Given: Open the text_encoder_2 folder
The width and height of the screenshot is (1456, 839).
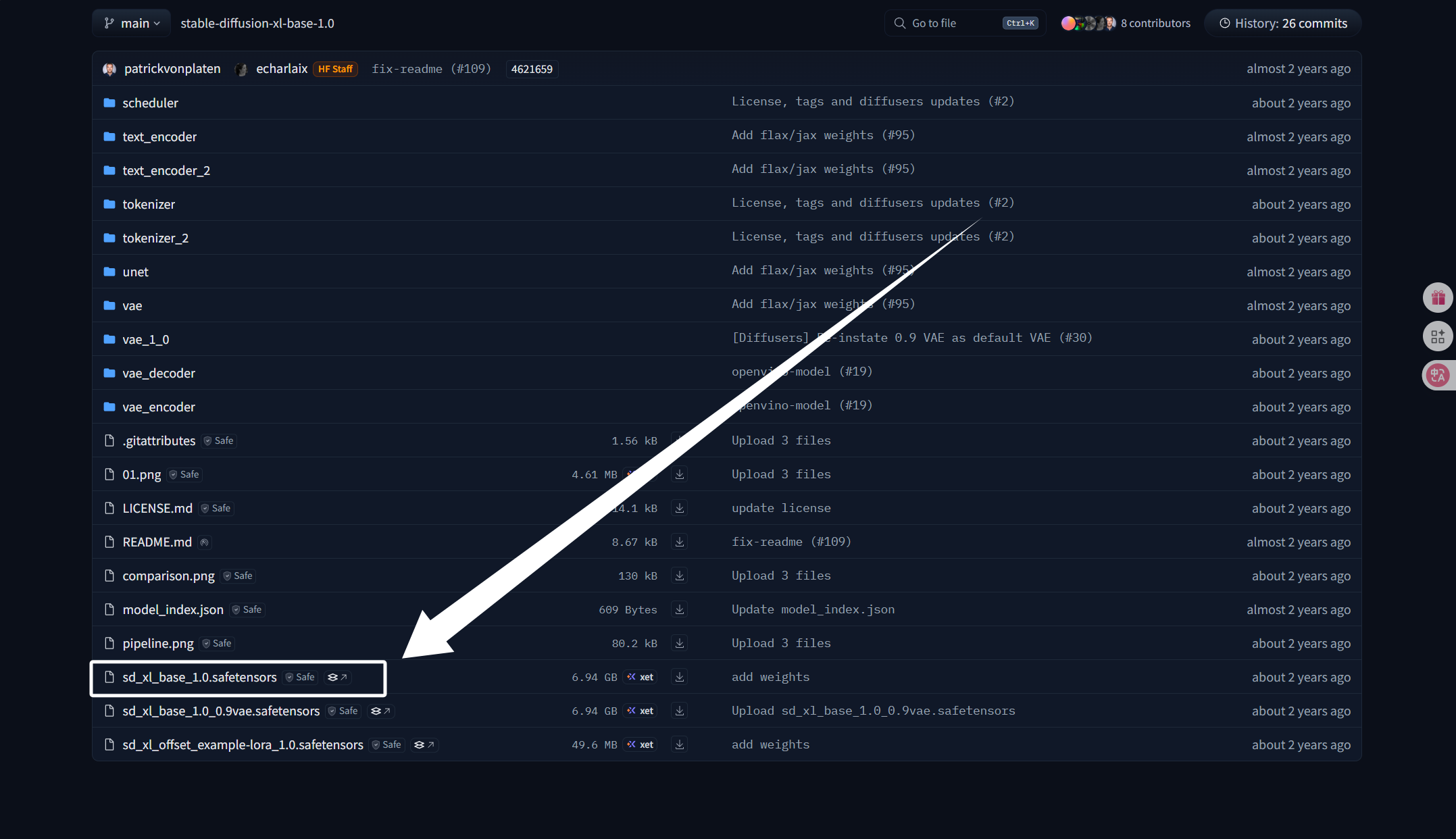Looking at the screenshot, I should point(166,170).
